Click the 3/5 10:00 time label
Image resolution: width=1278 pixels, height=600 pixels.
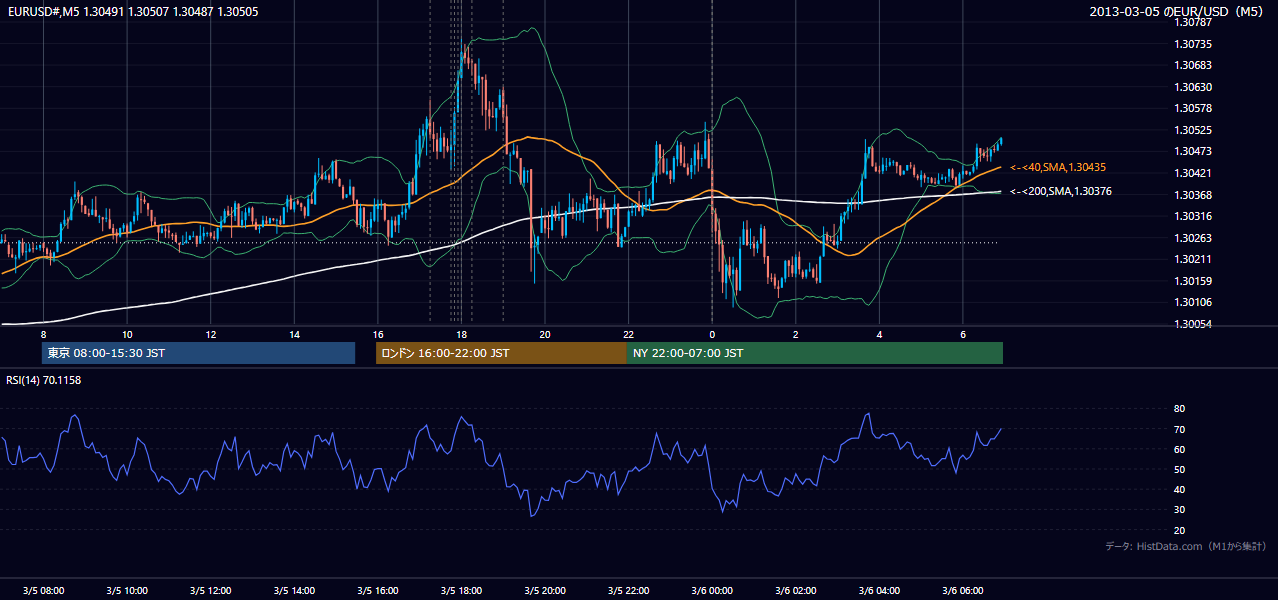[x=127, y=590]
